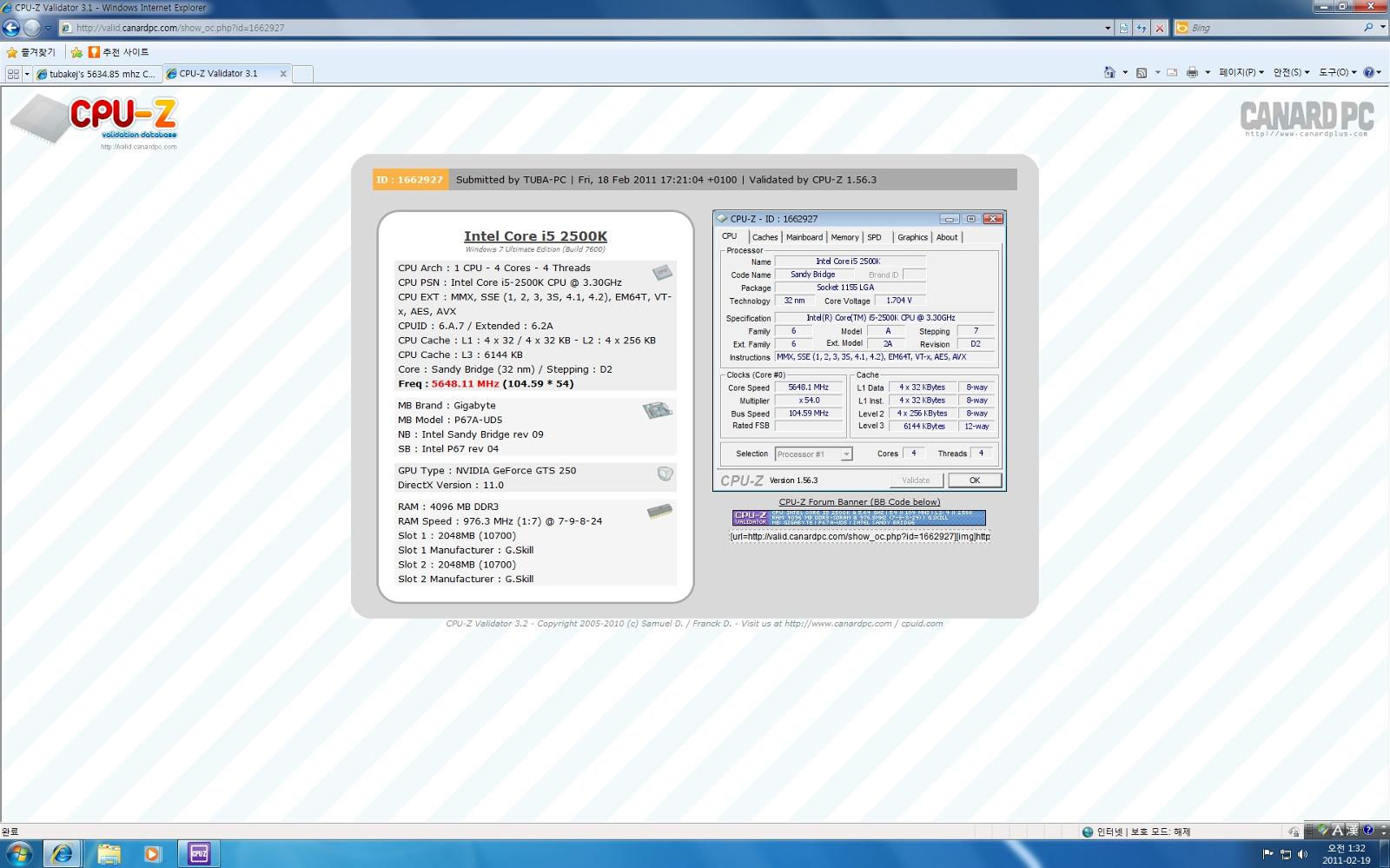This screenshot has width=1390, height=868.
Task: Click the blue Help question mark icon
Action: pos(1368,72)
